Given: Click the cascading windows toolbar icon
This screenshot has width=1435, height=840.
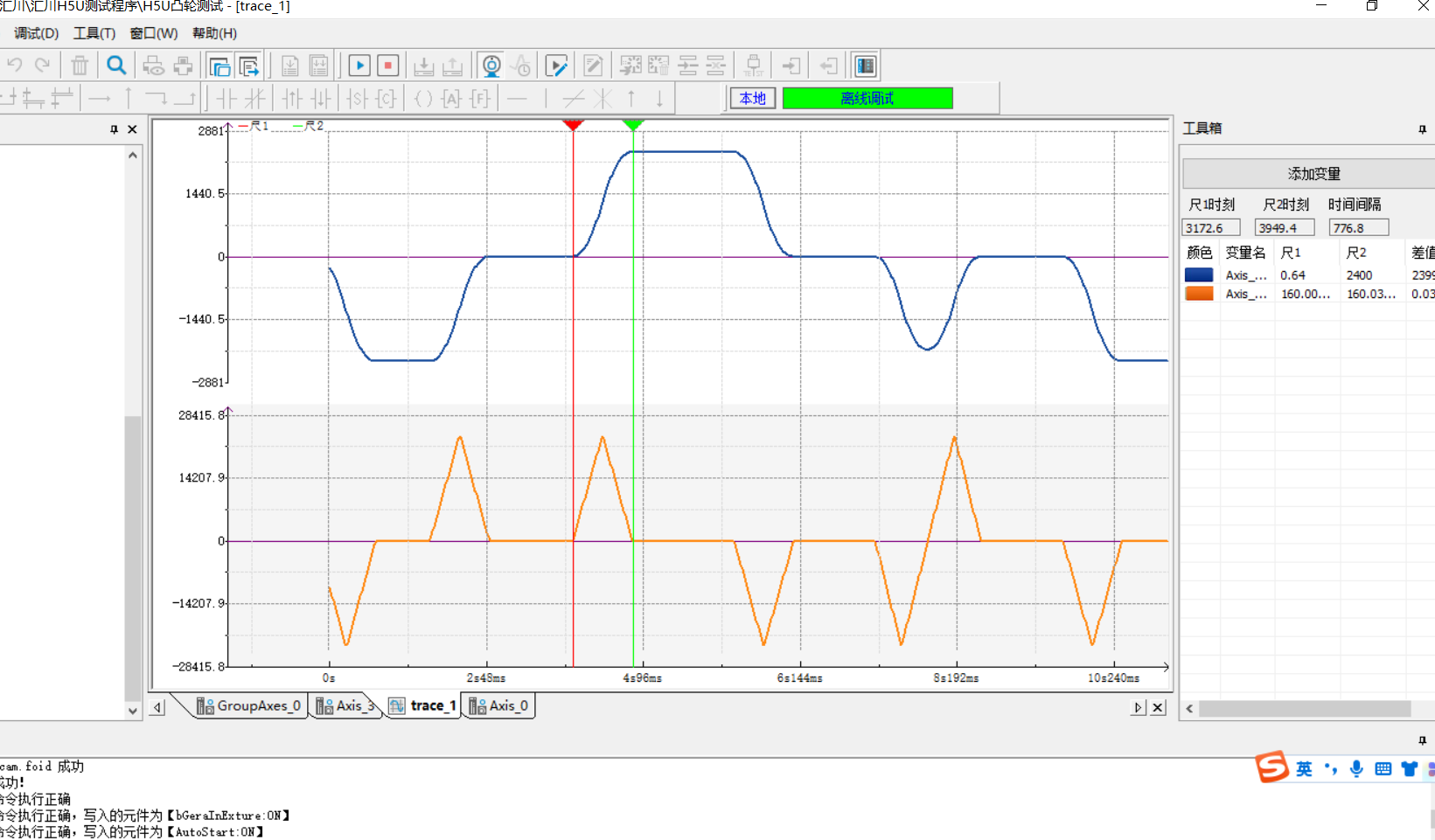Looking at the screenshot, I should pos(219,66).
